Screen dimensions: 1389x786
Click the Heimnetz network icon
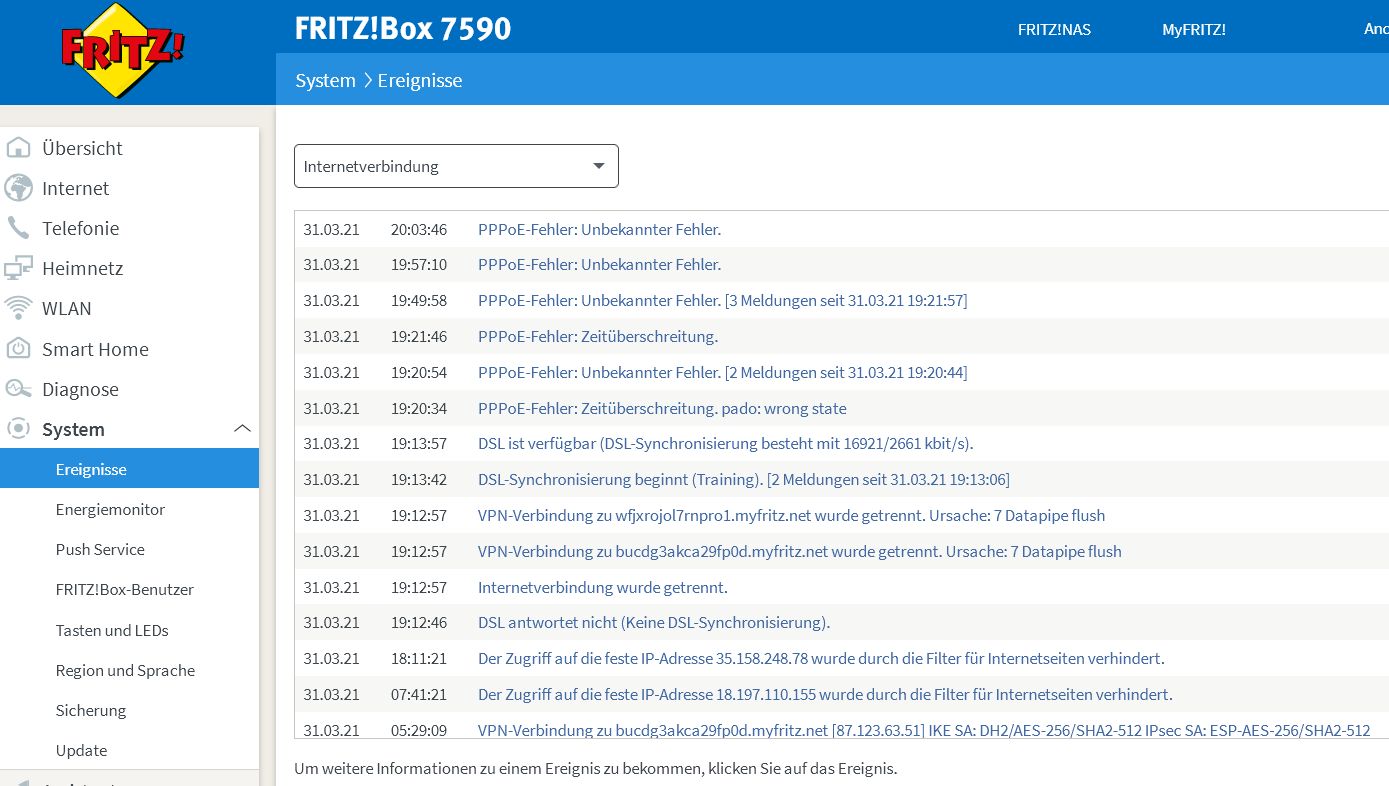pyautogui.click(x=18, y=268)
